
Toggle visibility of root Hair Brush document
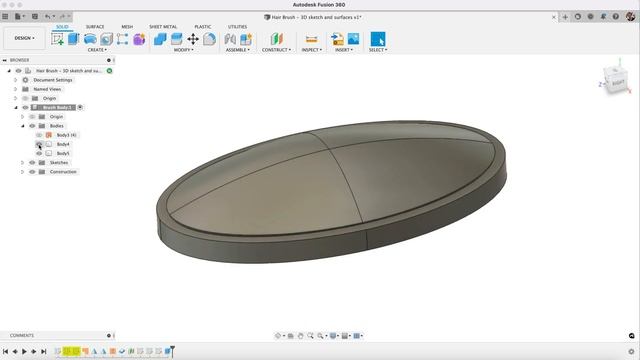pyautogui.click(x=18, y=71)
